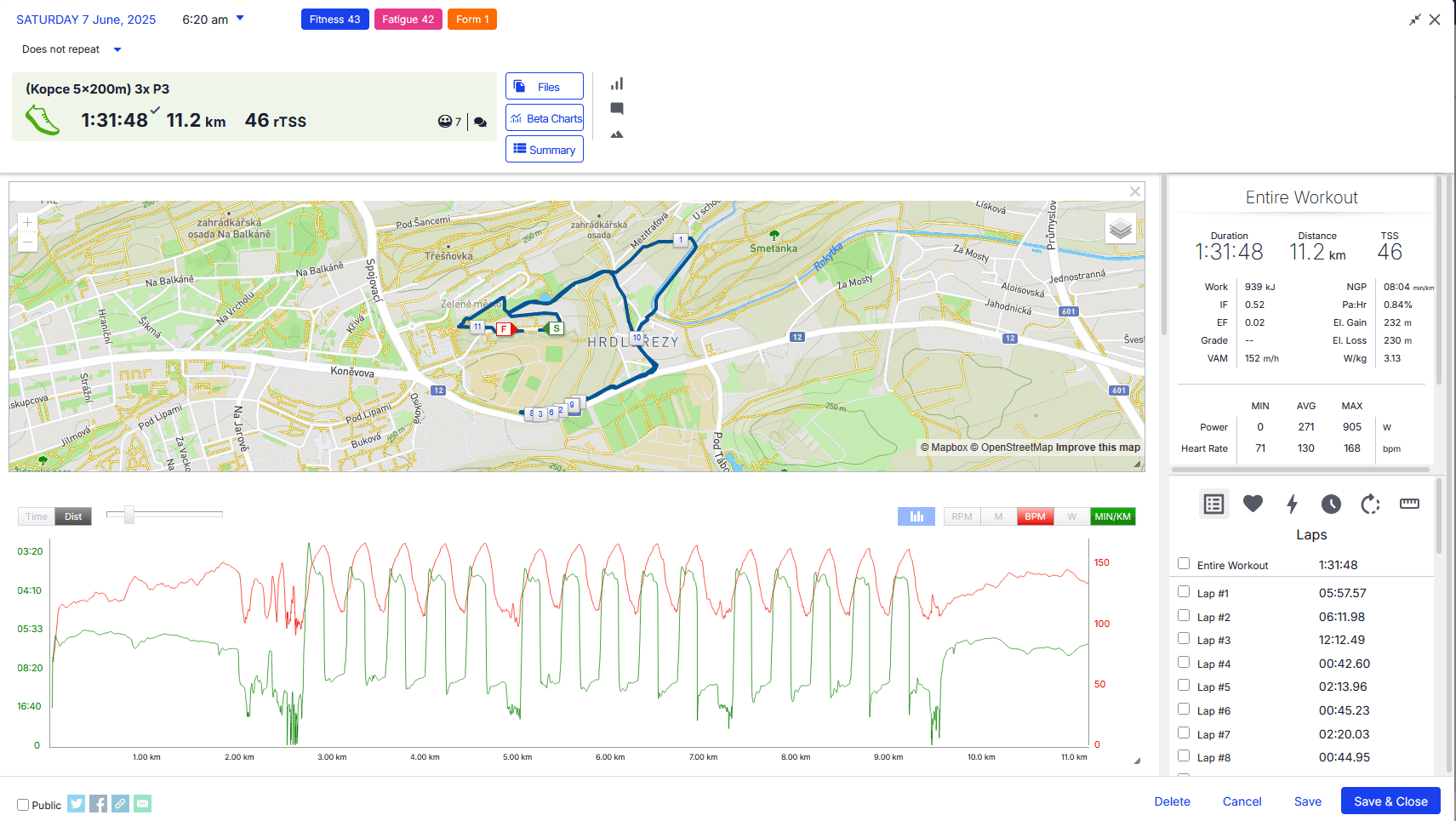Select the heart rate zones icon

point(1253,504)
